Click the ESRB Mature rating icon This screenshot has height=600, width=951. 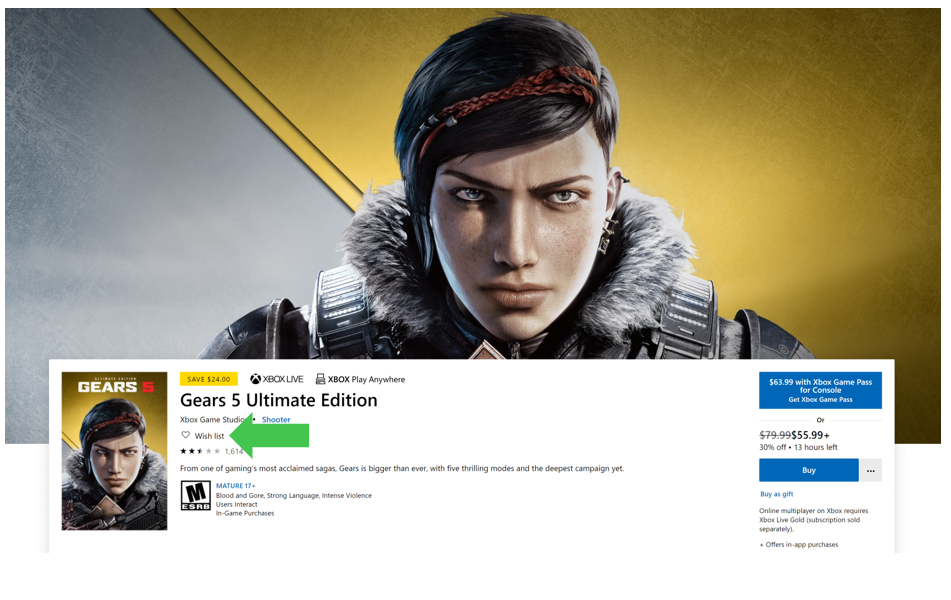(x=195, y=496)
